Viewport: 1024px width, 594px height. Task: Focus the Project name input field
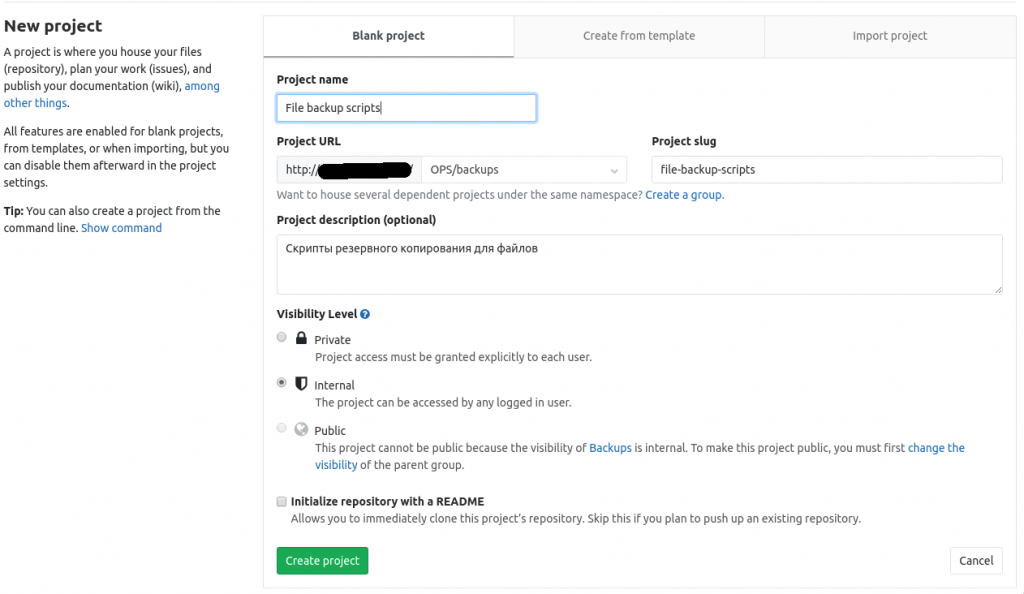click(x=406, y=107)
